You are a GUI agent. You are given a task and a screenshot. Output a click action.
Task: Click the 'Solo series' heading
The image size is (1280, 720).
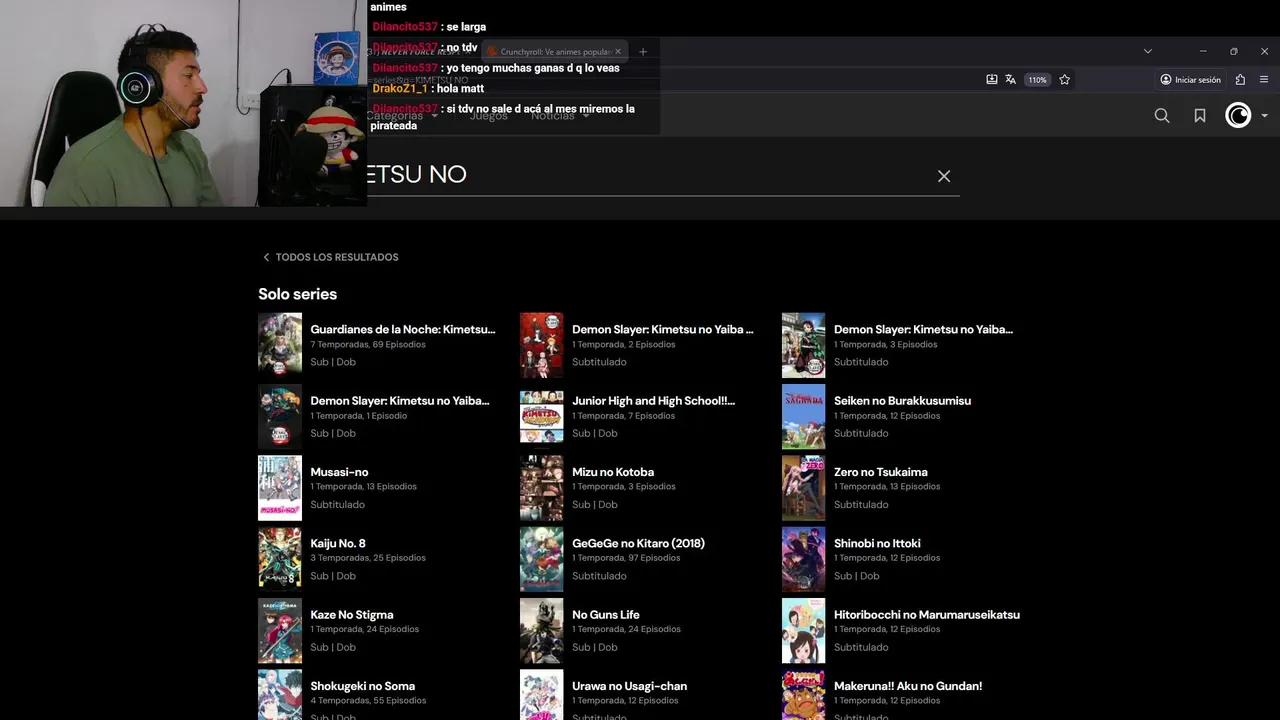298,294
